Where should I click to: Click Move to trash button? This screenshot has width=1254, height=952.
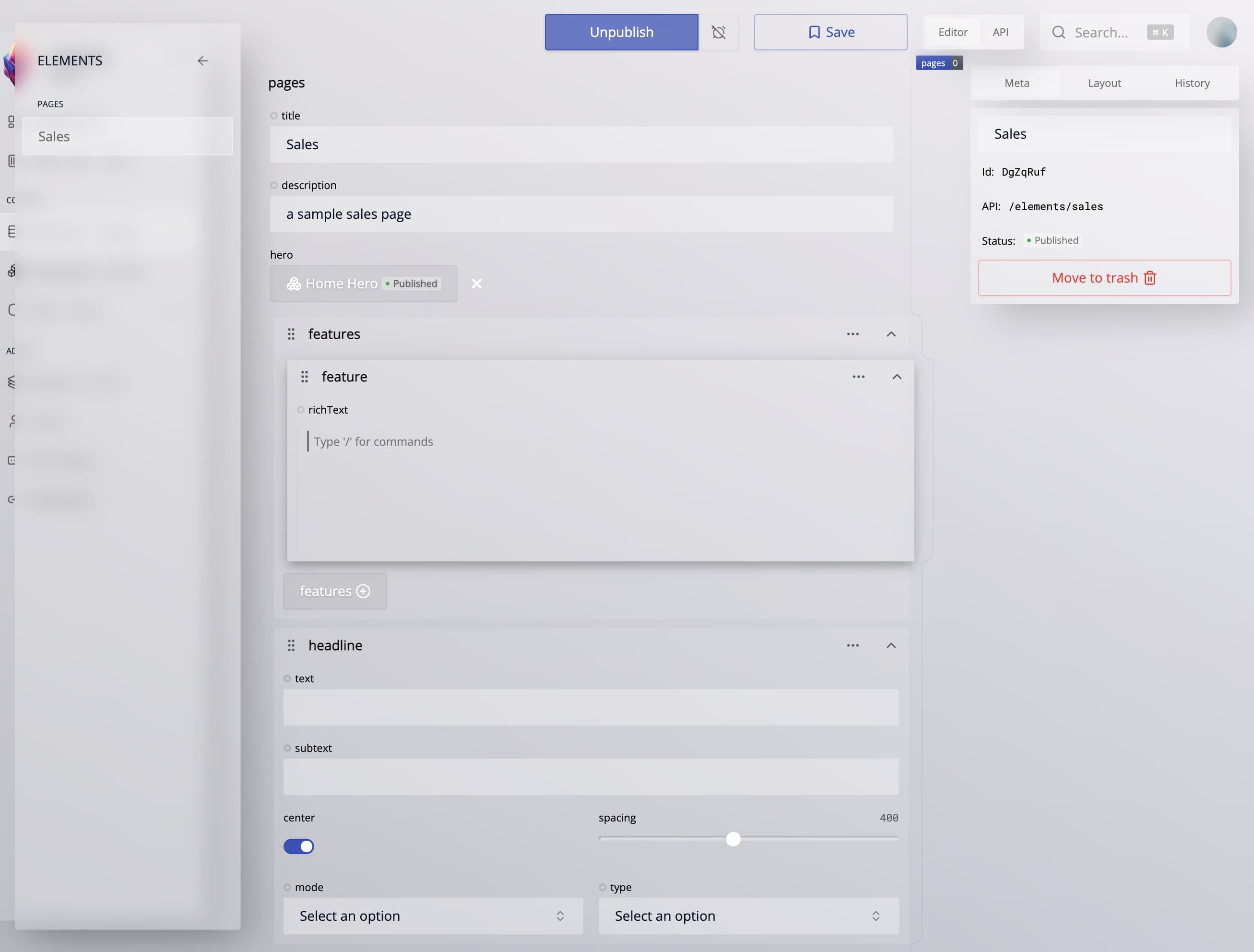coord(1104,277)
